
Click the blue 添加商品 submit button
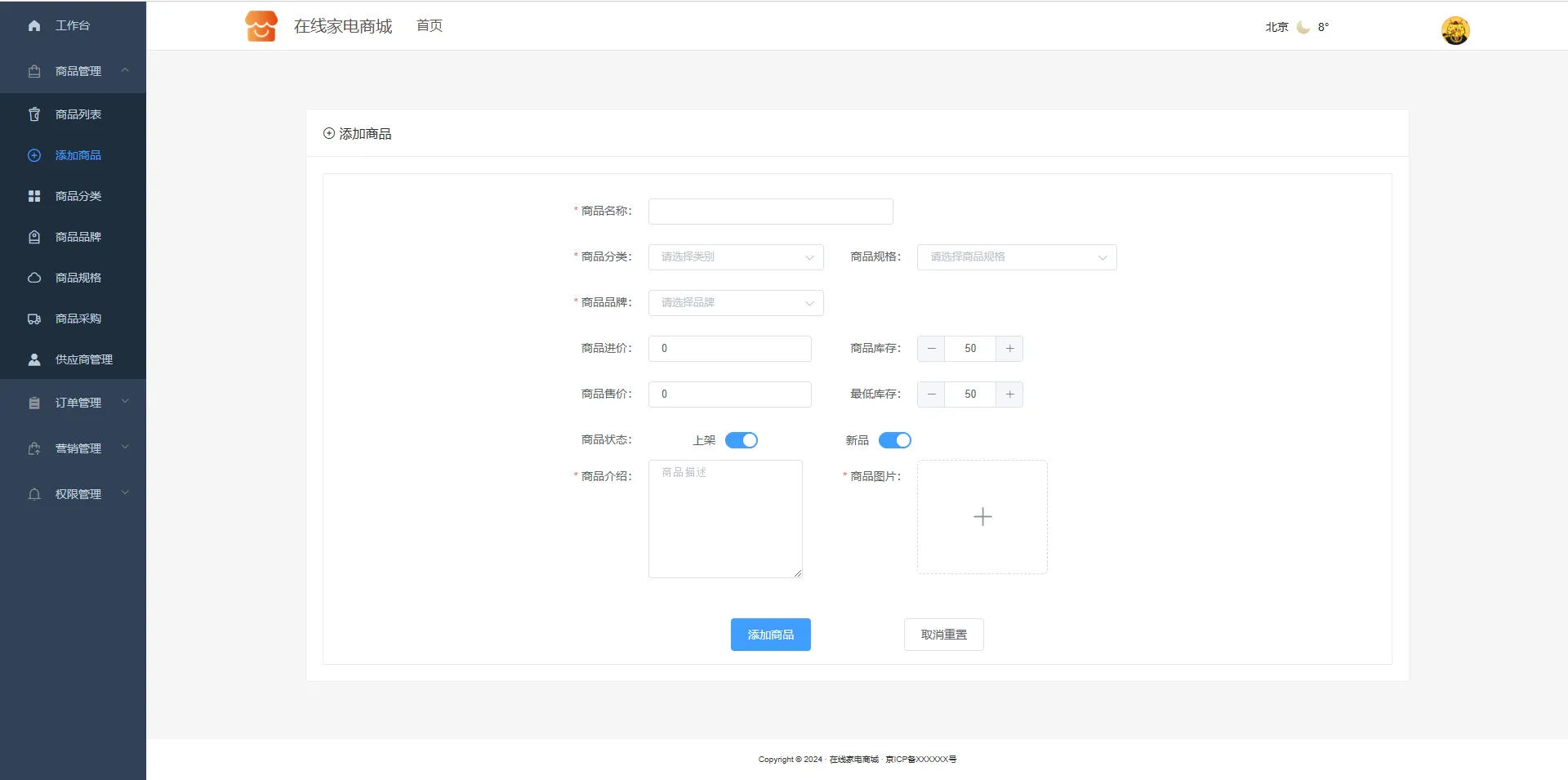pyautogui.click(x=770, y=635)
